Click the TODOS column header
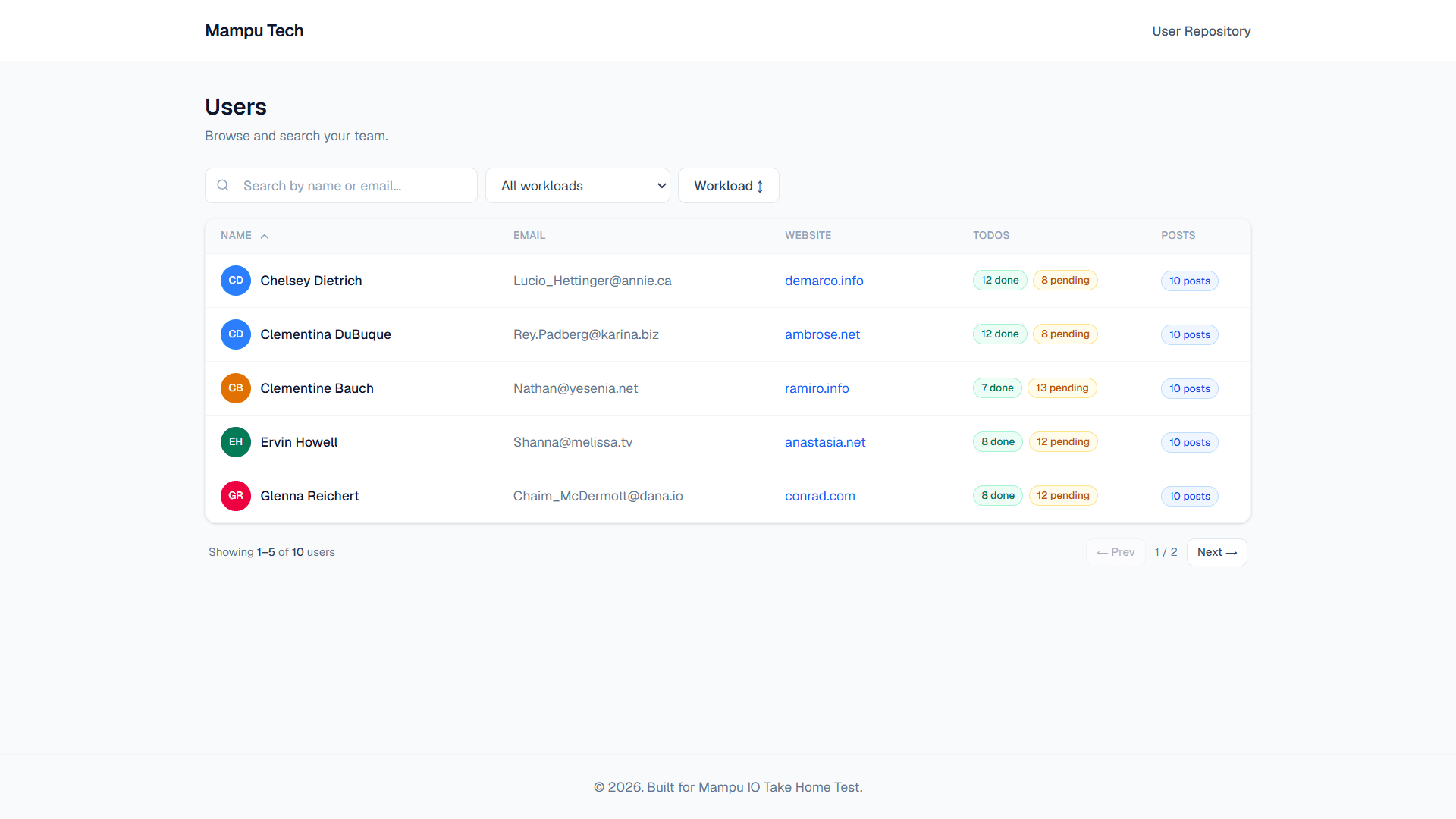Viewport: 1456px width, 819px height. pos(991,236)
